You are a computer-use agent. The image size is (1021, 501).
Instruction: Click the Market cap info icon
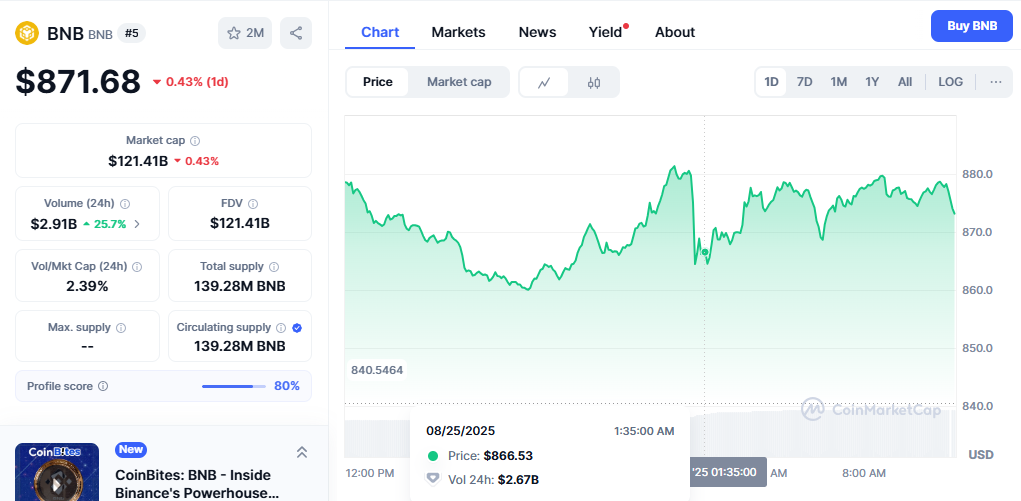(x=195, y=141)
